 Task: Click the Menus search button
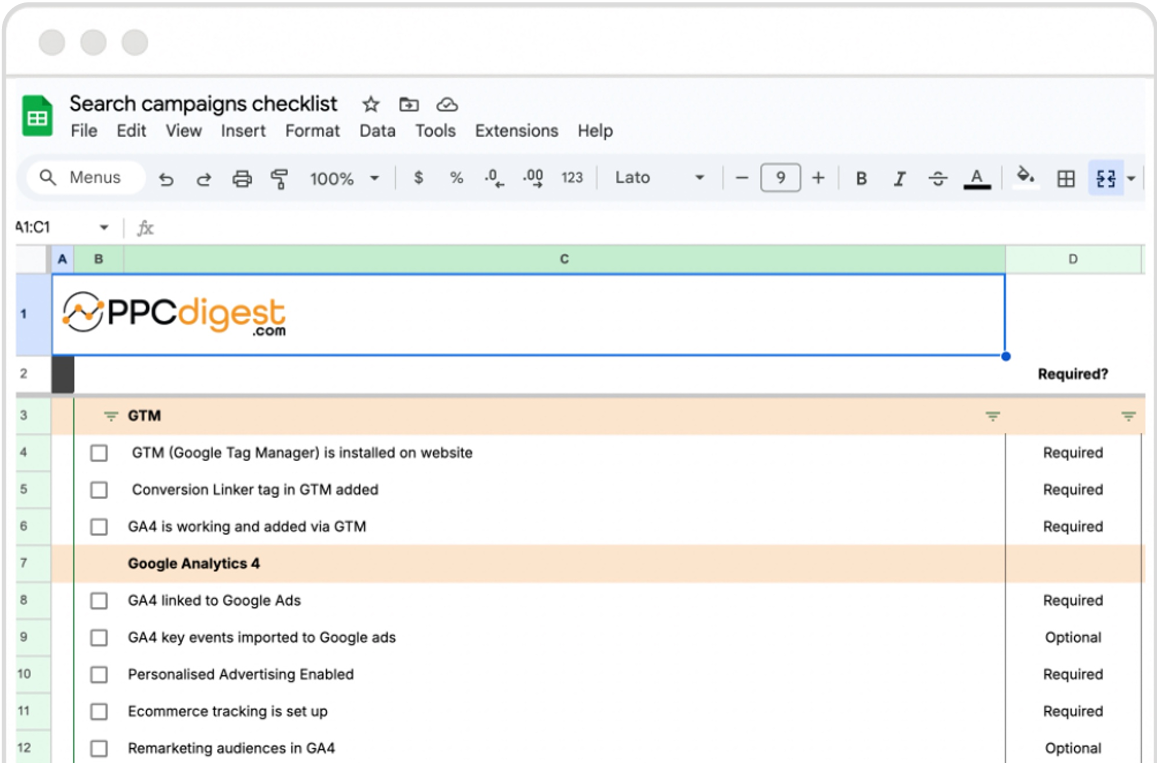pos(84,178)
